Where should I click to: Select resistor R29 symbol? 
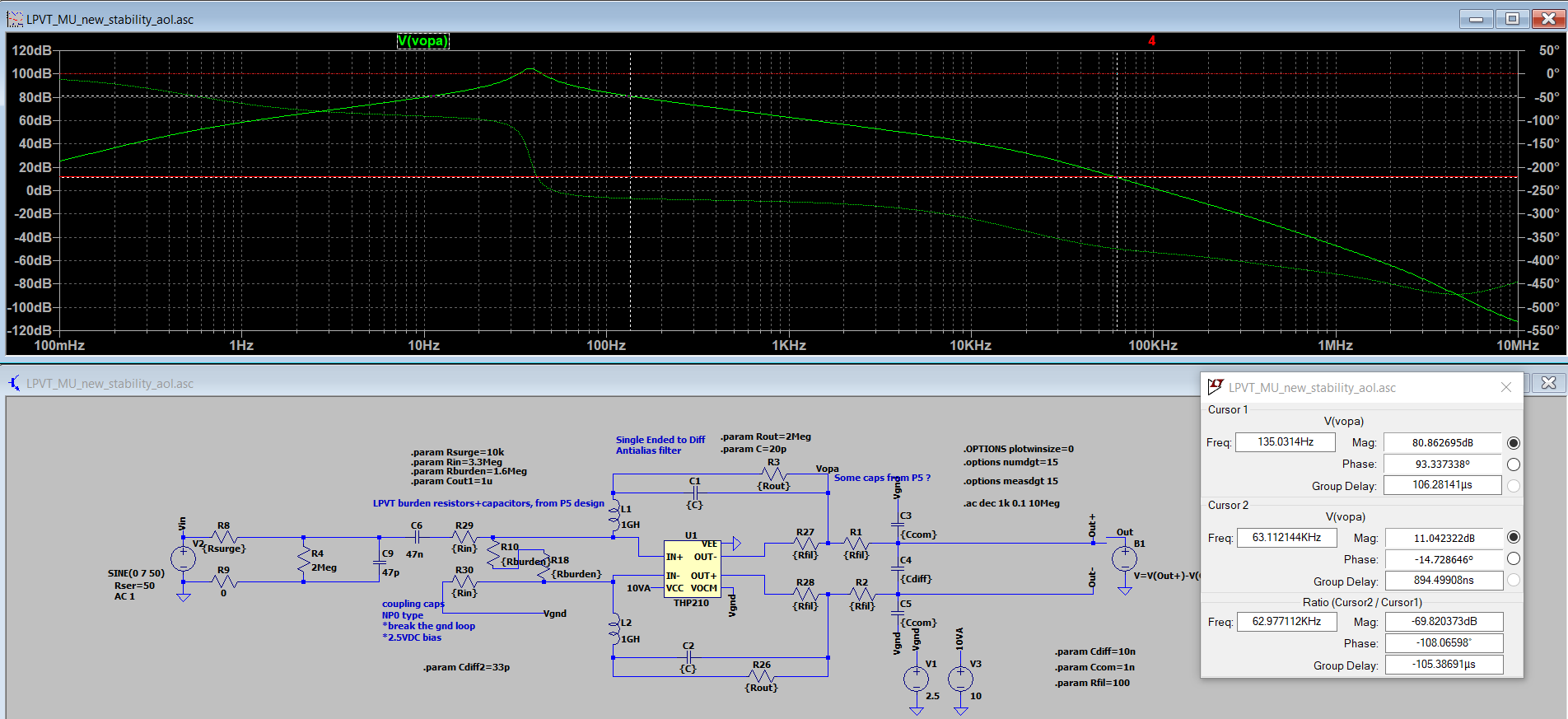pyautogui.click(x=464, y=537)
